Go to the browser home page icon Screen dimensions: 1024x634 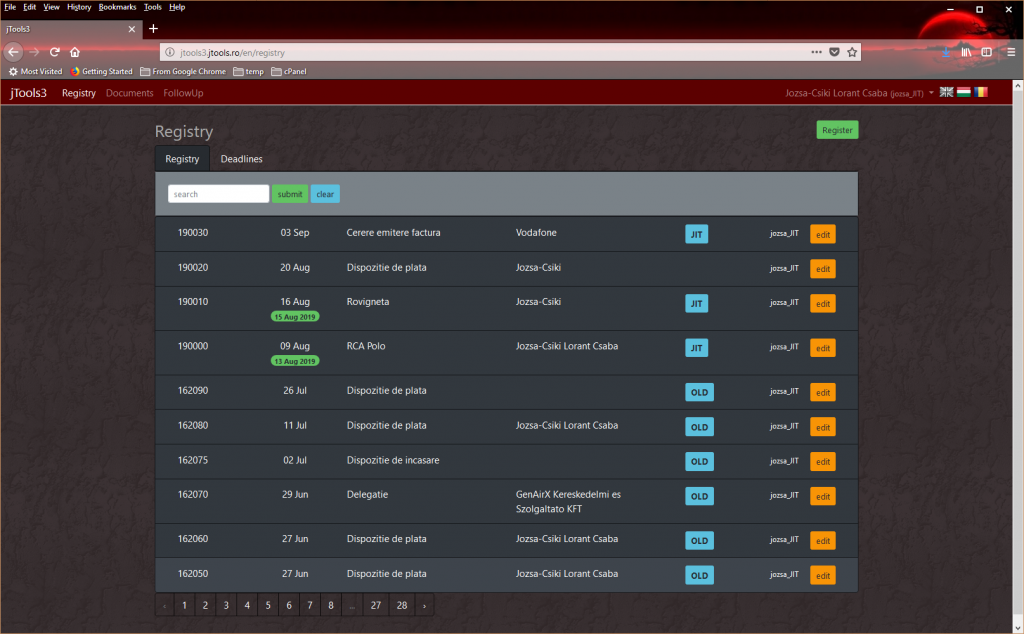click(75, 52)
